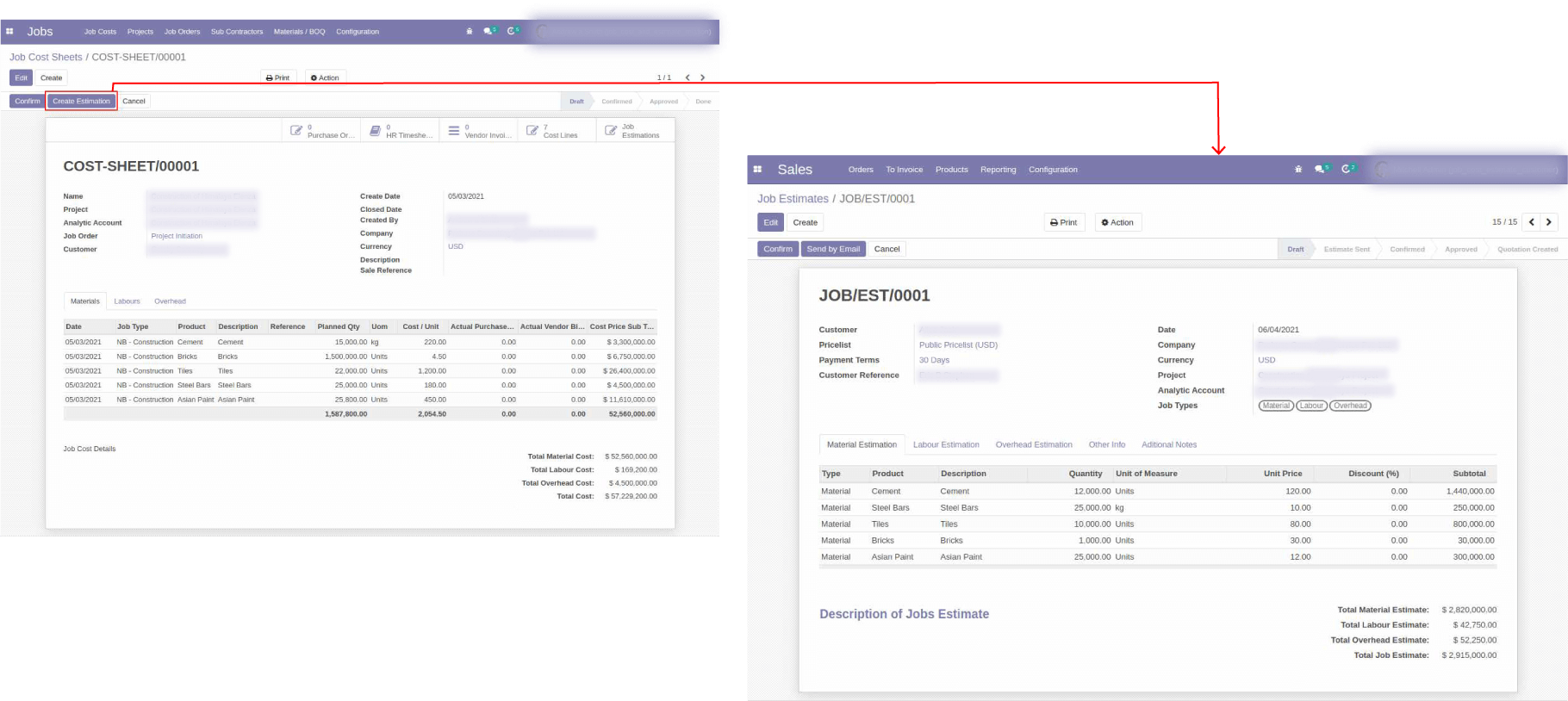Expand the Print dropdown in Job Estimates

[x=1064, y=222]
